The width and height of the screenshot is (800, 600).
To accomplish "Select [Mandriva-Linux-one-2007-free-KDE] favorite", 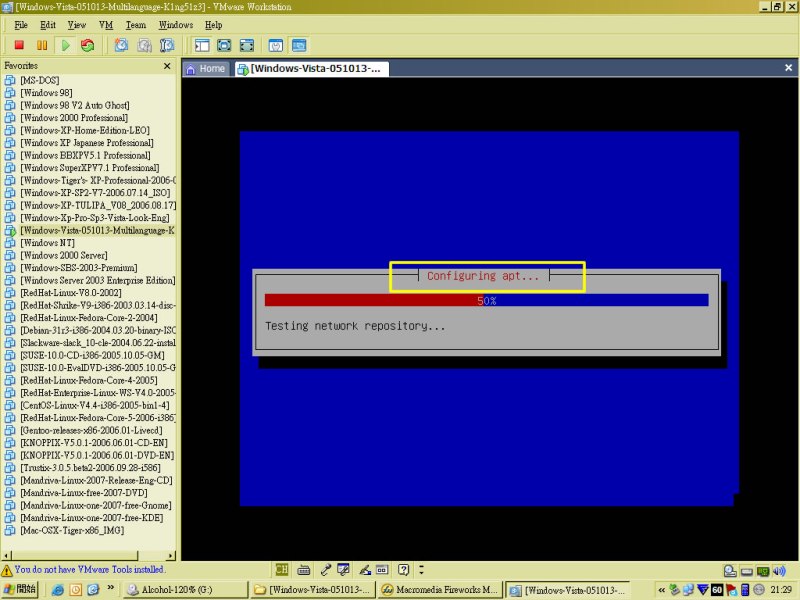I will pyautogui.click(x=92, y=518).
